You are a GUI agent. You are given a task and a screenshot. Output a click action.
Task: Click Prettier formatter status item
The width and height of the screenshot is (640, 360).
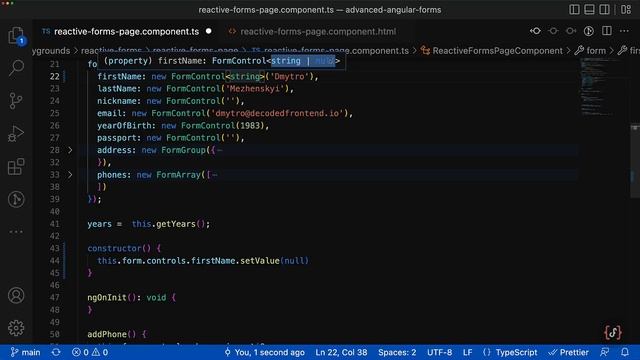pyautogui.click(x=569, y=352)
